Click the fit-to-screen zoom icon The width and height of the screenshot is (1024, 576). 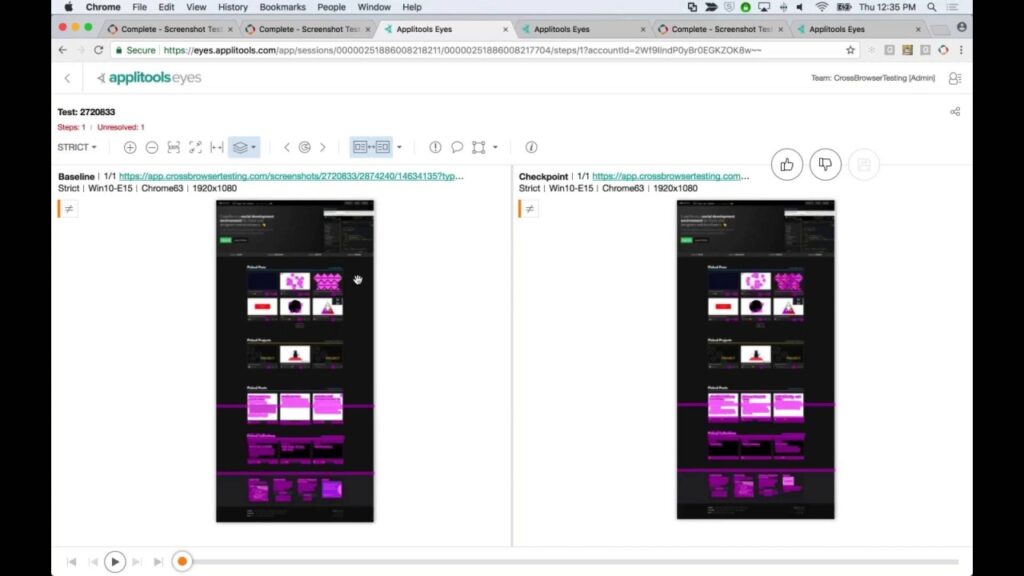click(195, 147)
